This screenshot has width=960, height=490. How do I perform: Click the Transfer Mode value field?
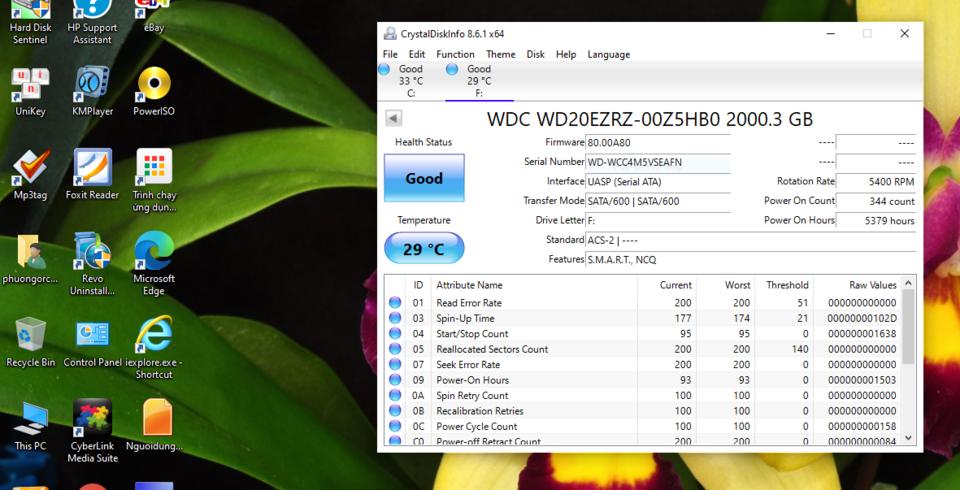coord(658,202)
